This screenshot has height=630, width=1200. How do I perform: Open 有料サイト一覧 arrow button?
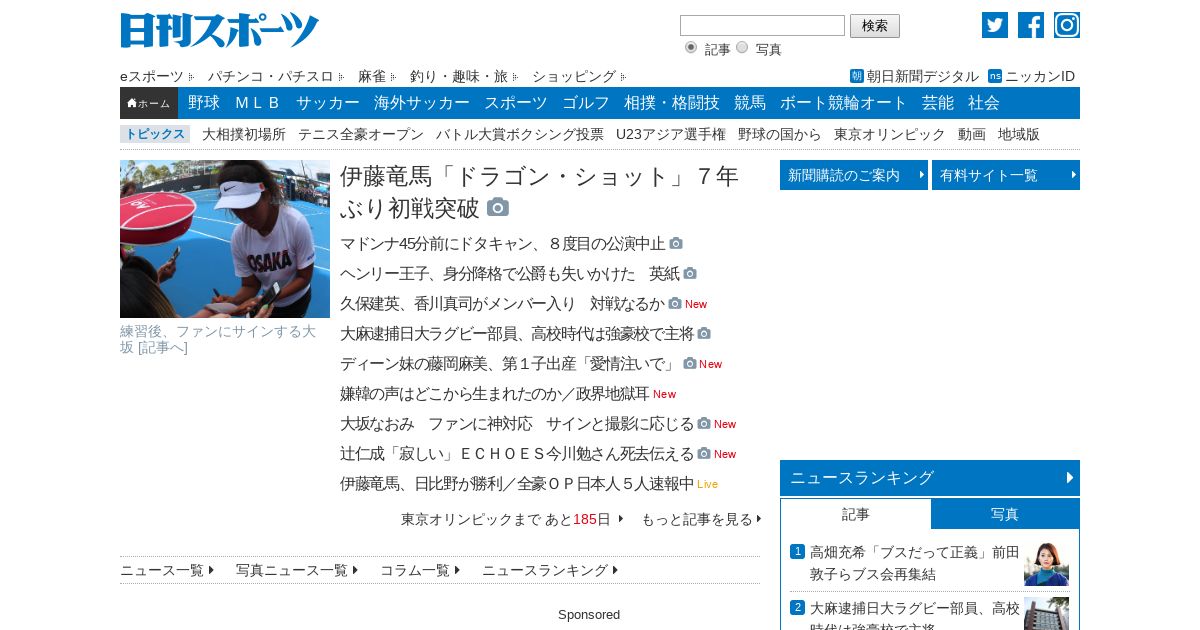point(1006,175)
